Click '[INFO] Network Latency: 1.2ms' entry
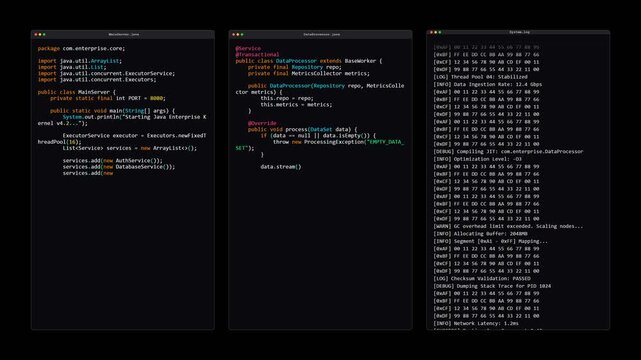This screenshot has height=360, width=641. [476, 323]
